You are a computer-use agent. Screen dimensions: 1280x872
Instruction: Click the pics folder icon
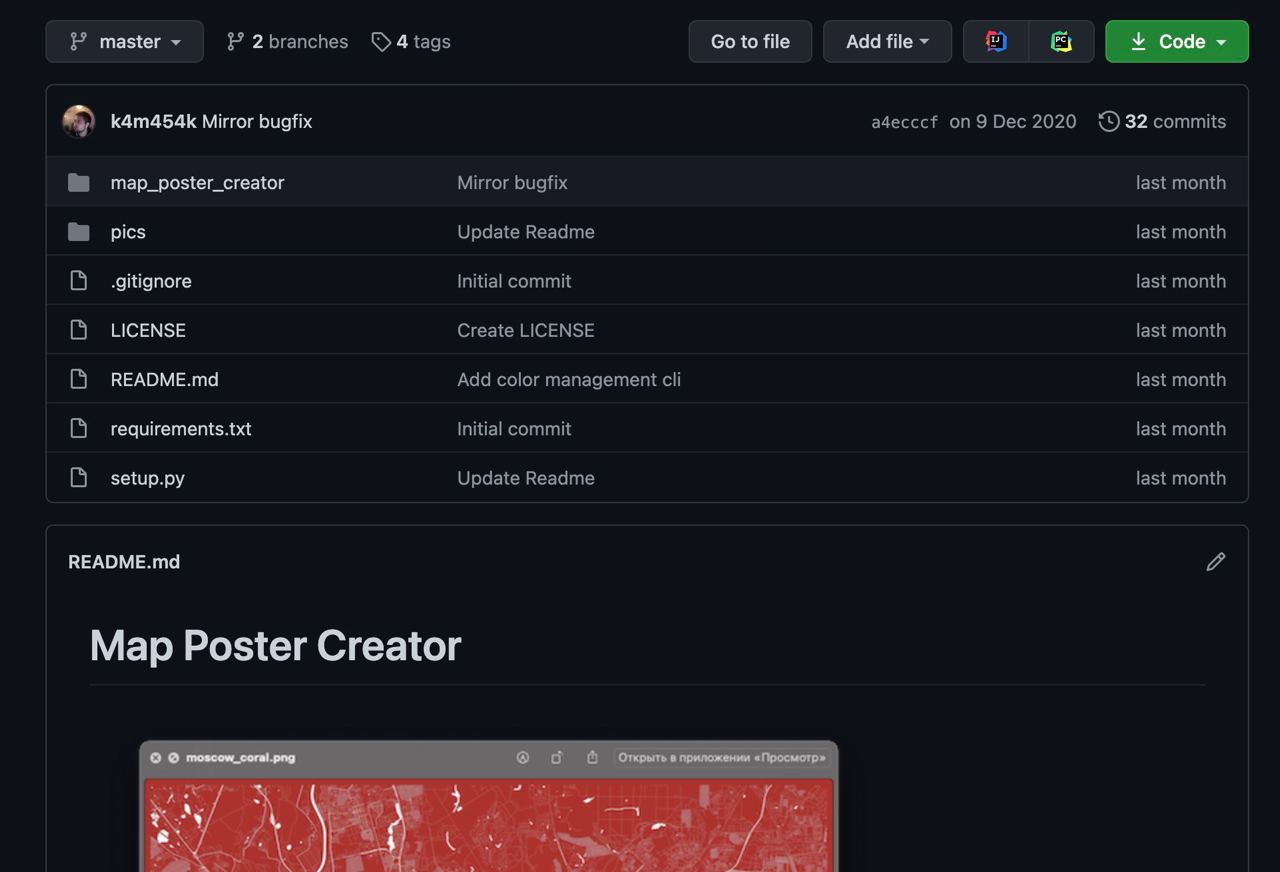pos(79,231)
